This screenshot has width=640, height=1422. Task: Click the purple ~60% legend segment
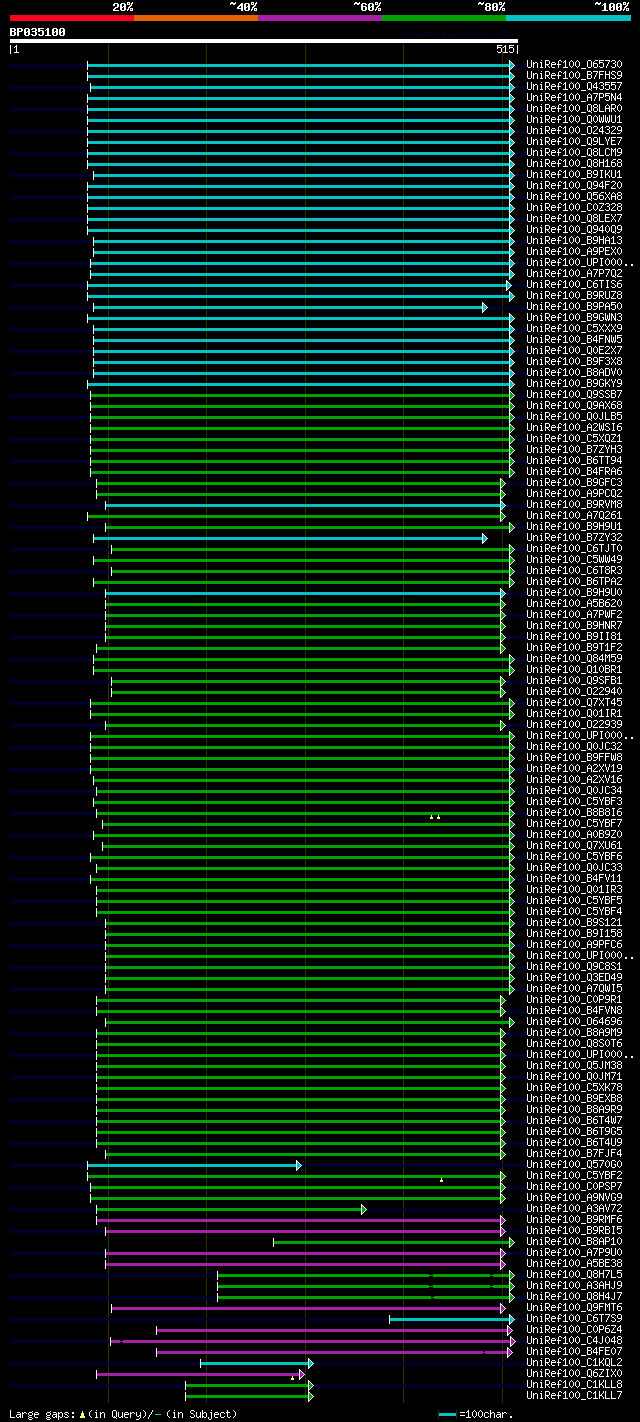(320, 18)
